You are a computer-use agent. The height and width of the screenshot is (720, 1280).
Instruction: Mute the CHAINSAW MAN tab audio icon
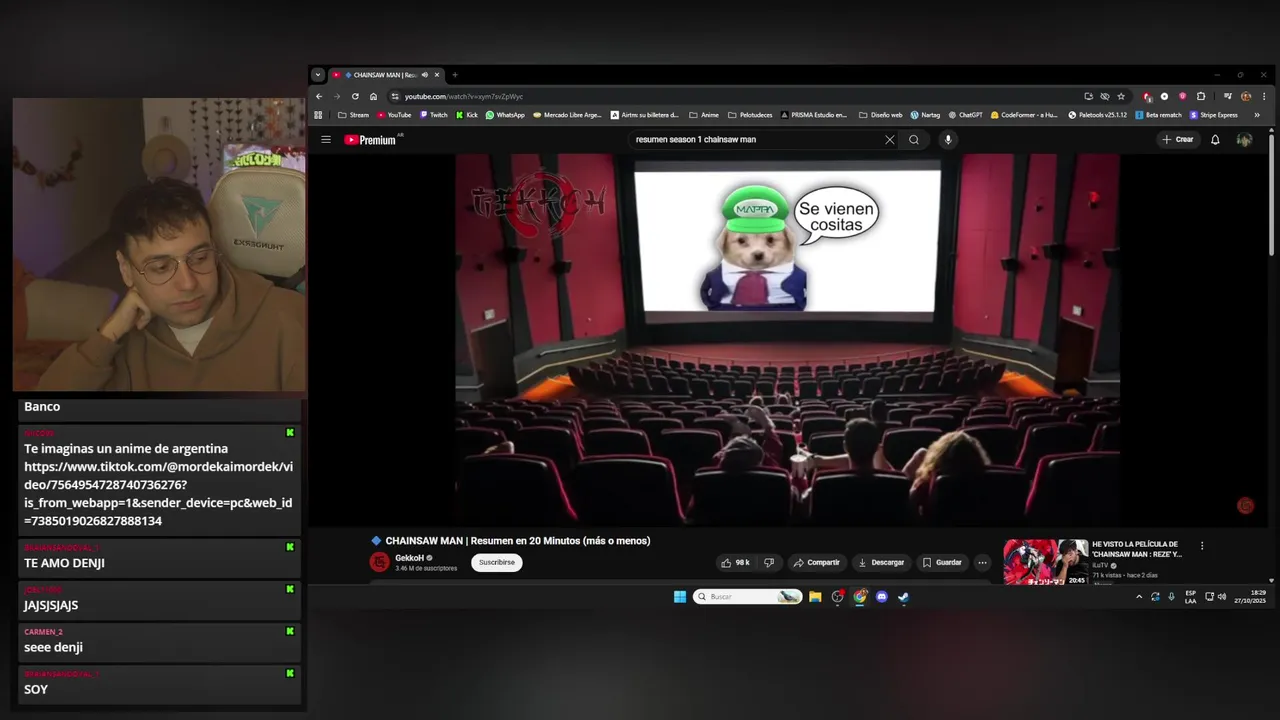(425, 75)
